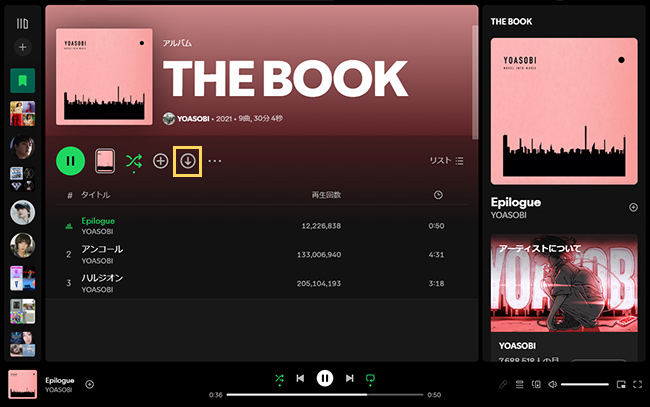Create new playlist with plus button

(22, 47)
